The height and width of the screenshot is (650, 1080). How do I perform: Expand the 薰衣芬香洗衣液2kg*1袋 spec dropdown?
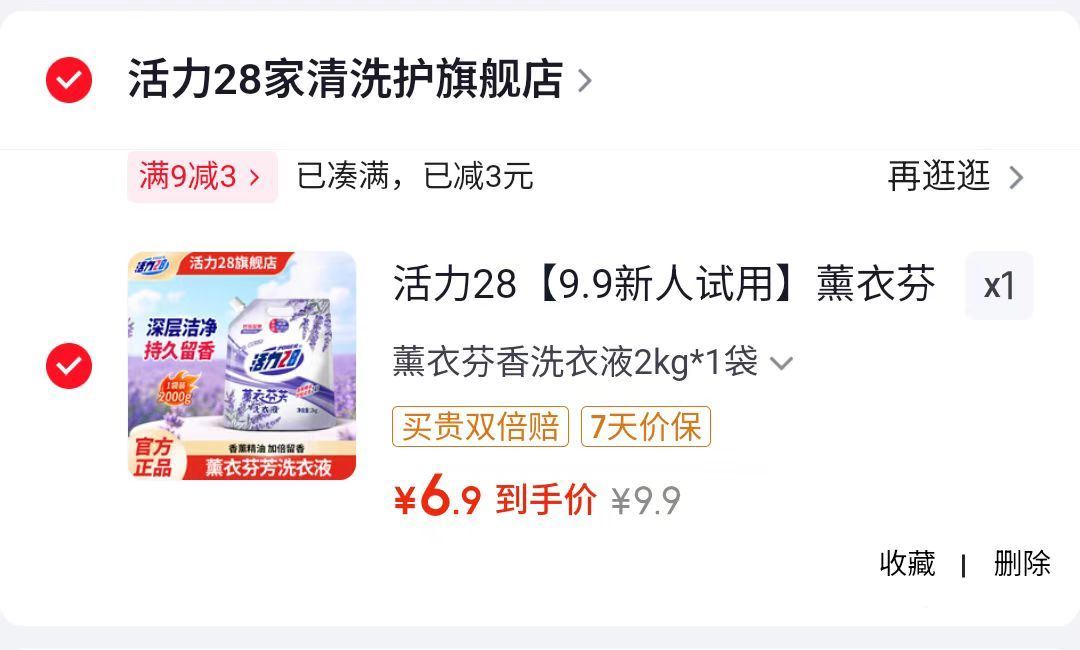pyautogui.click(x=592, y=362)
